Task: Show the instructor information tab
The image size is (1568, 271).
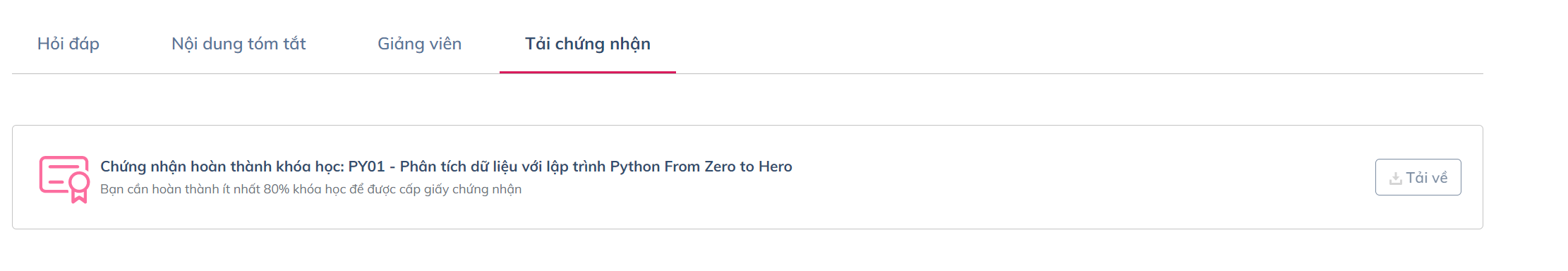Action: (419, 44)
